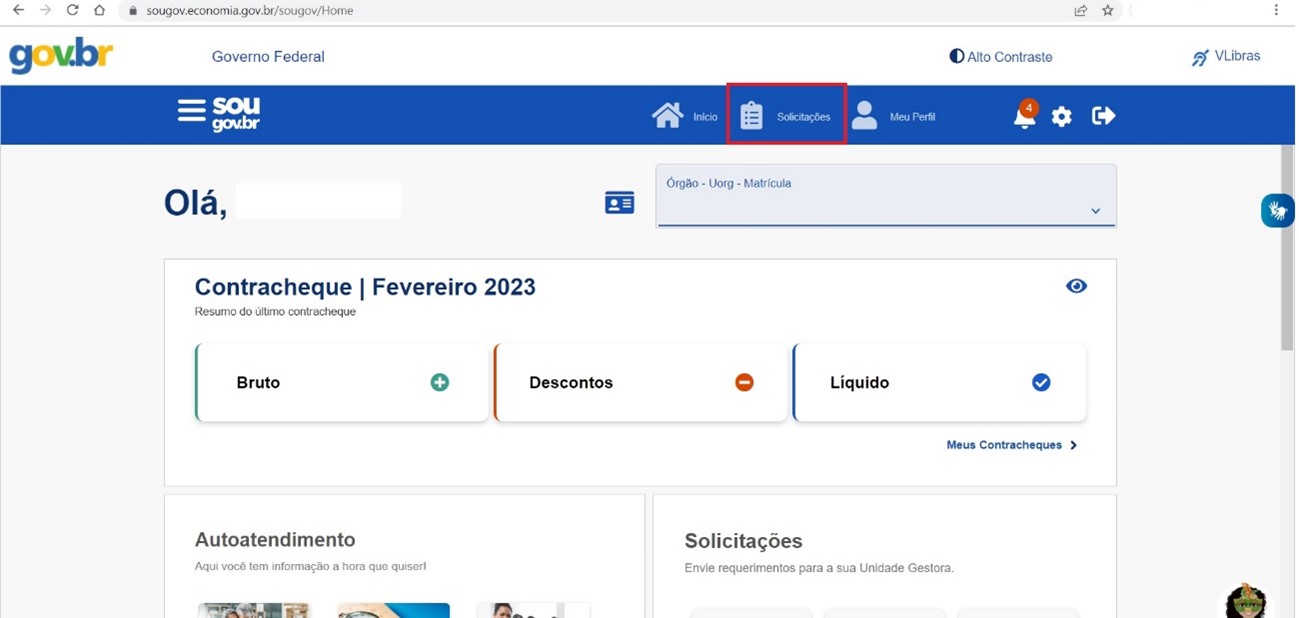Open settings gear icon in header
This screenshot has width=1299, height=618.
pos(1061,117)
